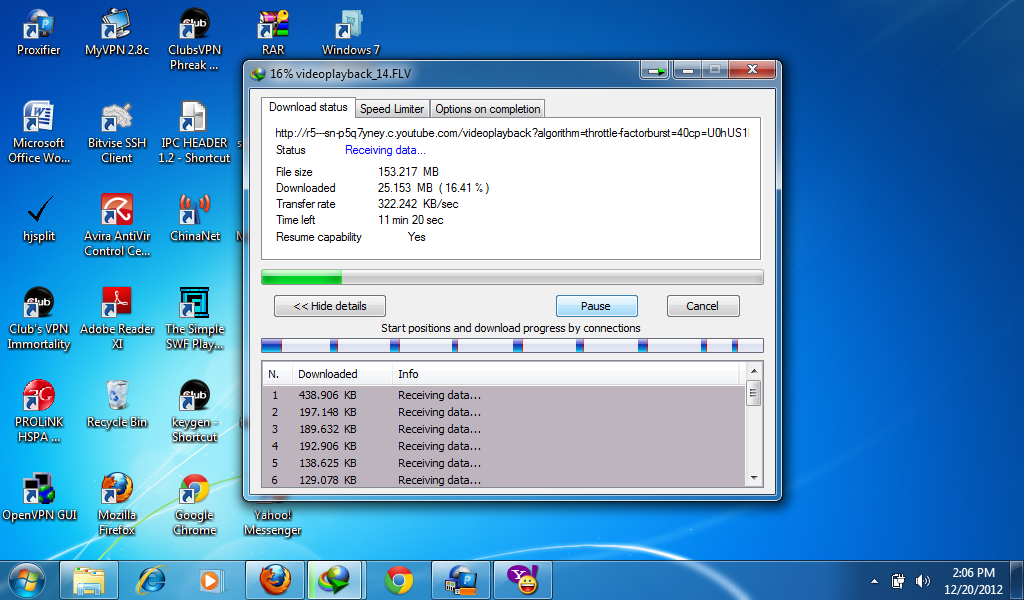Open Mozilla Firefox desktop shortcut
The height and width of the screenshot is (600, 1024).
coord(116,505)
